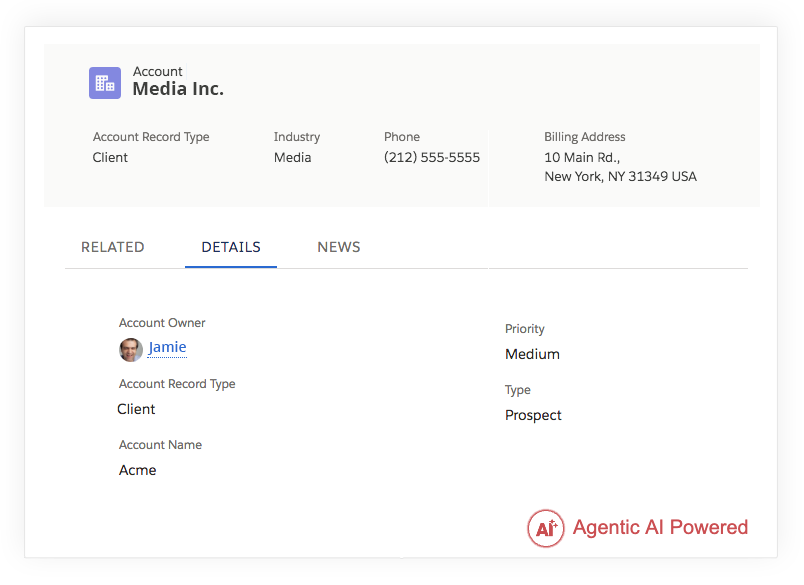Click the phone number (212) 555-5555

point(432,157)
